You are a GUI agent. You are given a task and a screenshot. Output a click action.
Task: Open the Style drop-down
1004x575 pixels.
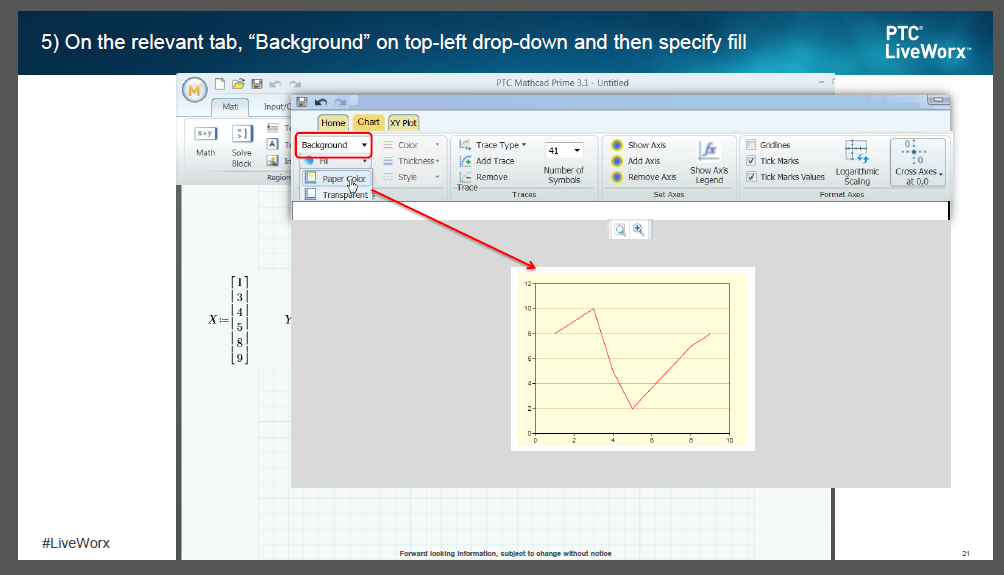tap(412, 177)
